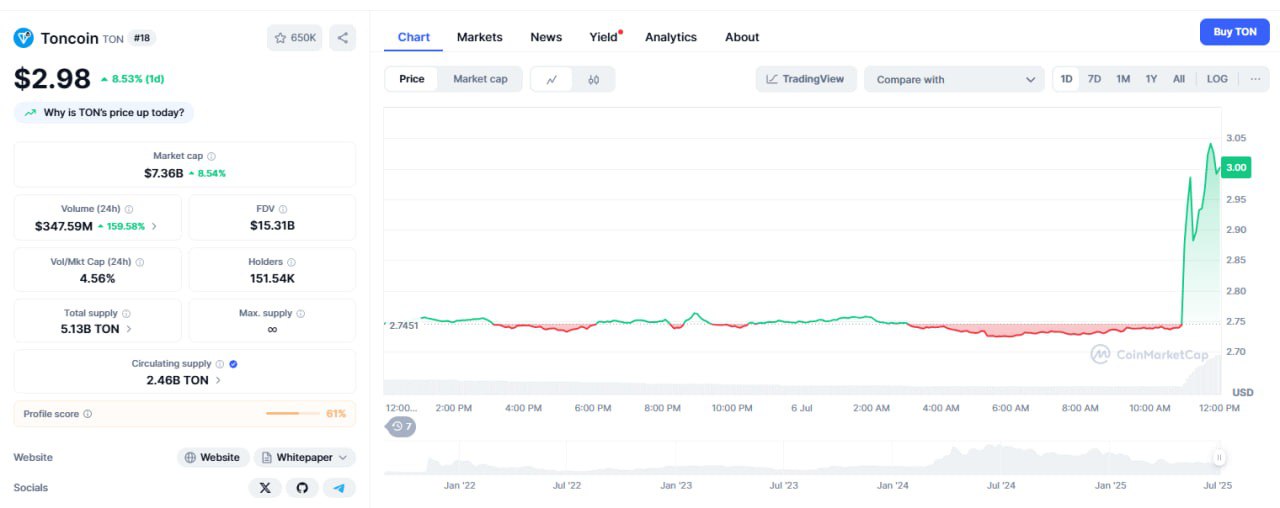1280x508 pixels.
Task: Click the $15.31B FDV value
Action: click(272, 226)
